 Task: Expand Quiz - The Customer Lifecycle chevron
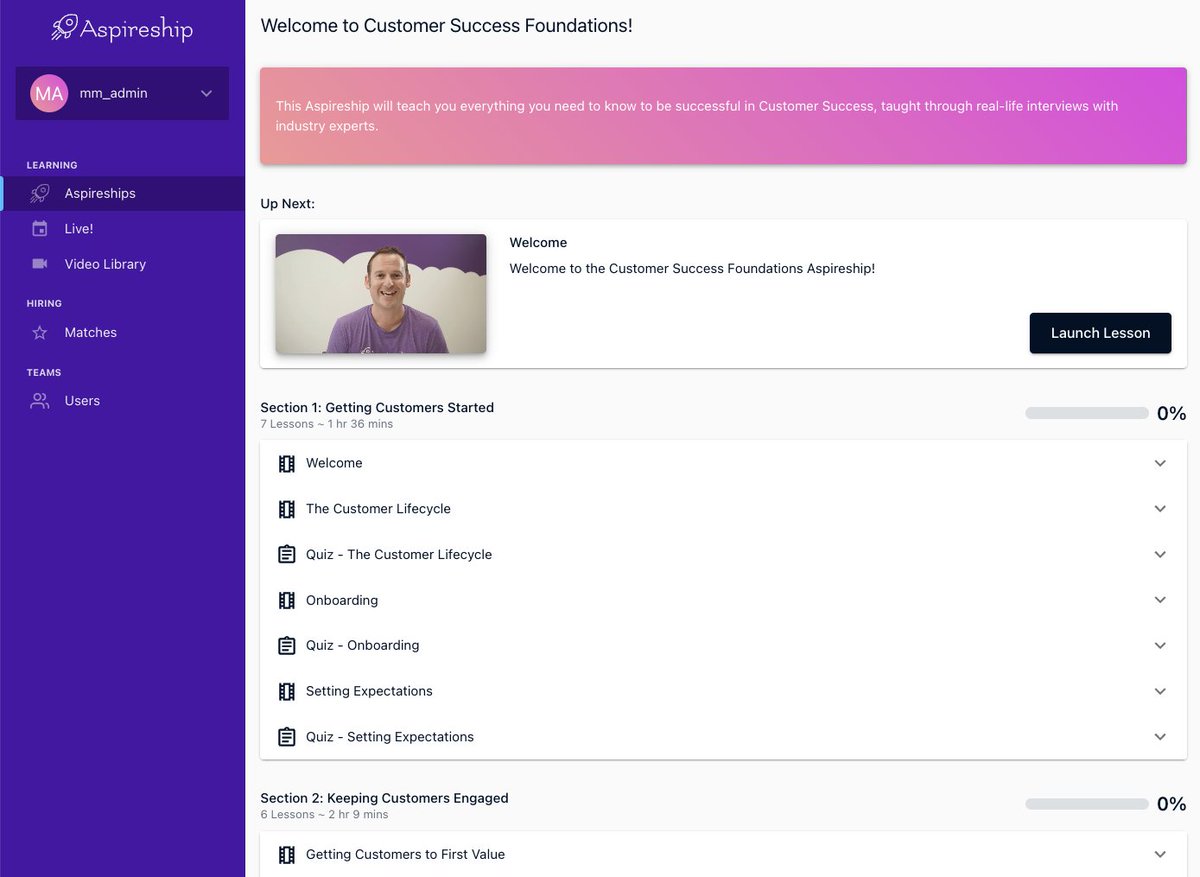click(1160, 554)
